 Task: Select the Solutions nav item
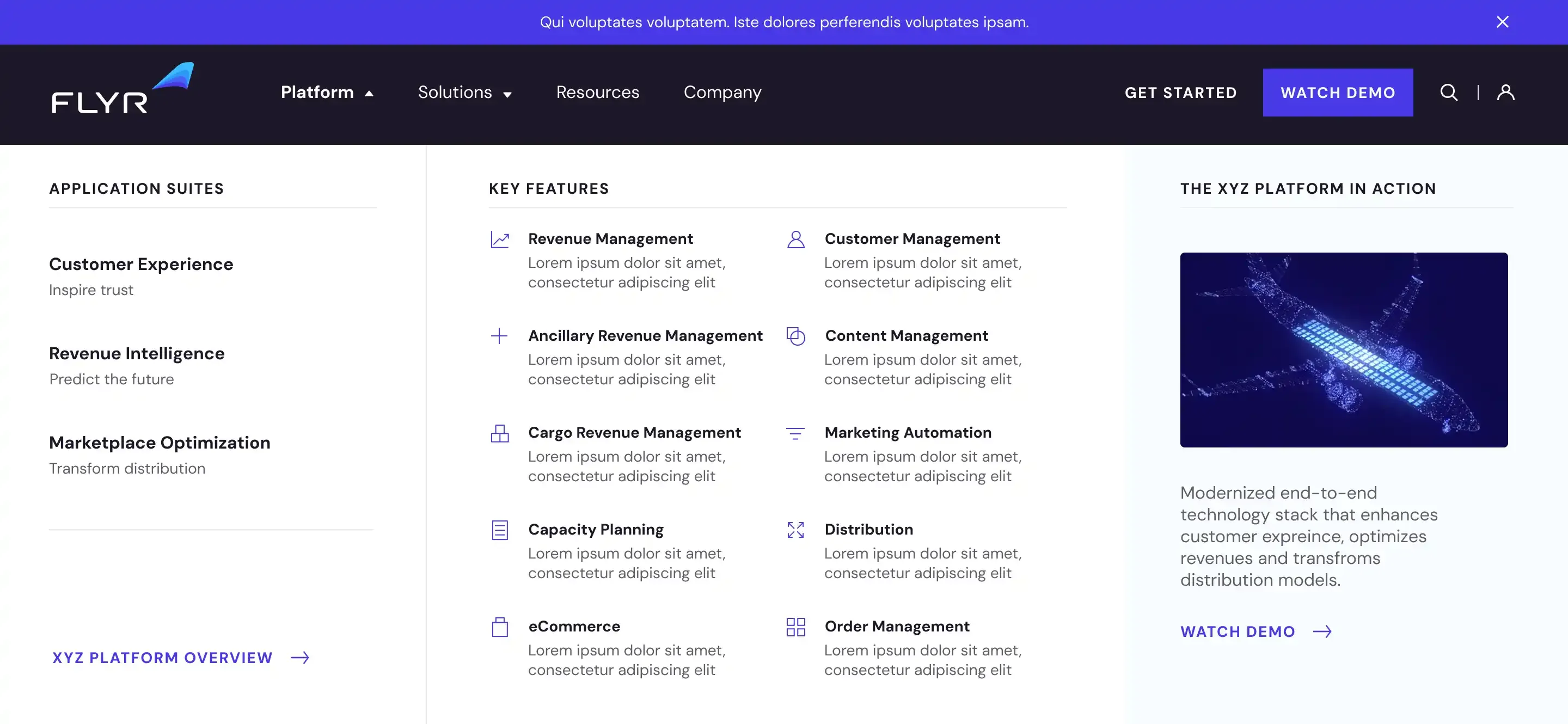(x=455, y=93)
